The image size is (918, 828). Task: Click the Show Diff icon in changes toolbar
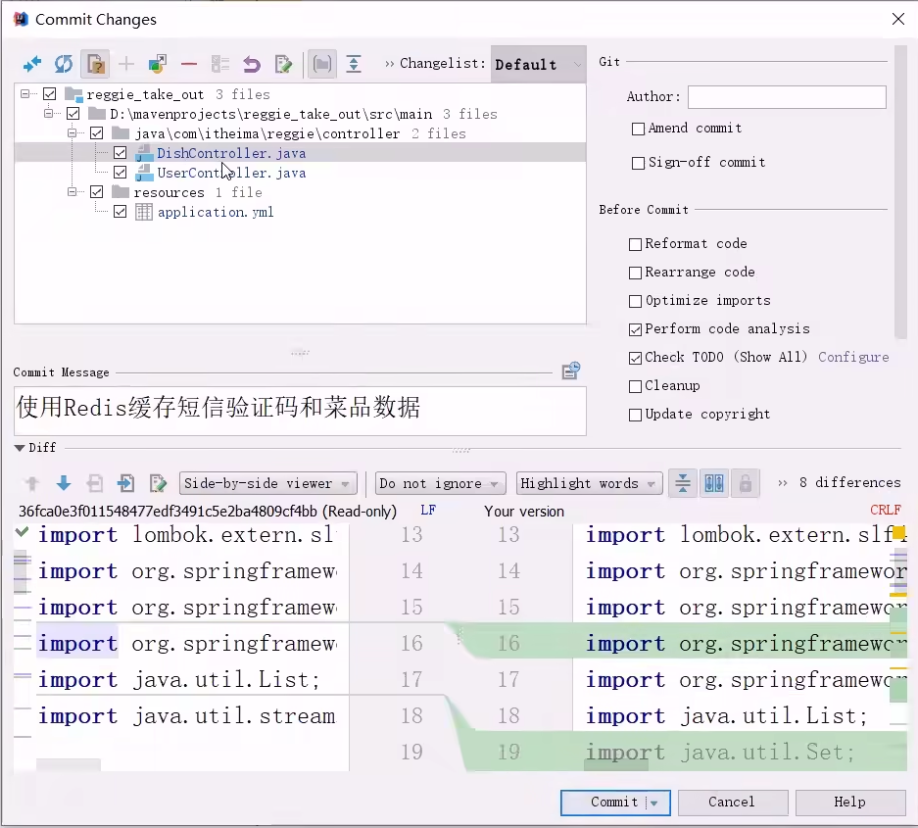point(32,64)
